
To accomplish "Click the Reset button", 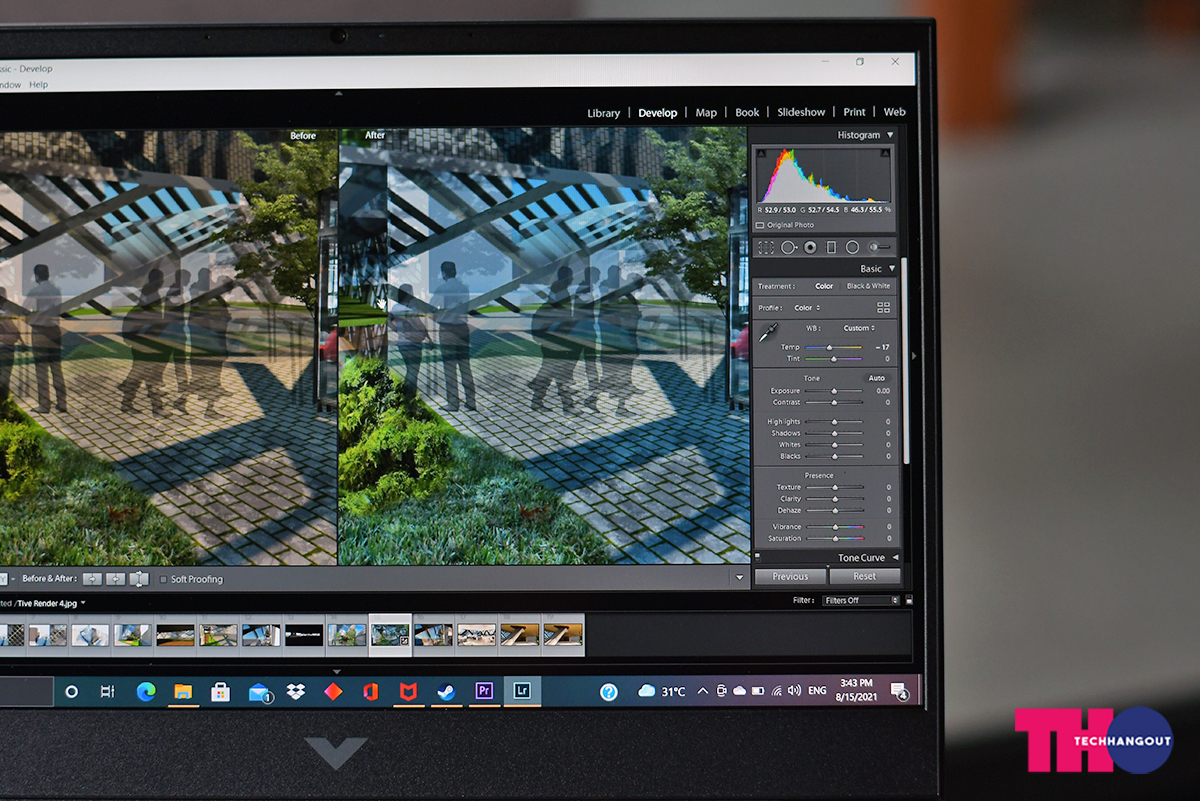I will click(x=865, y=576).
